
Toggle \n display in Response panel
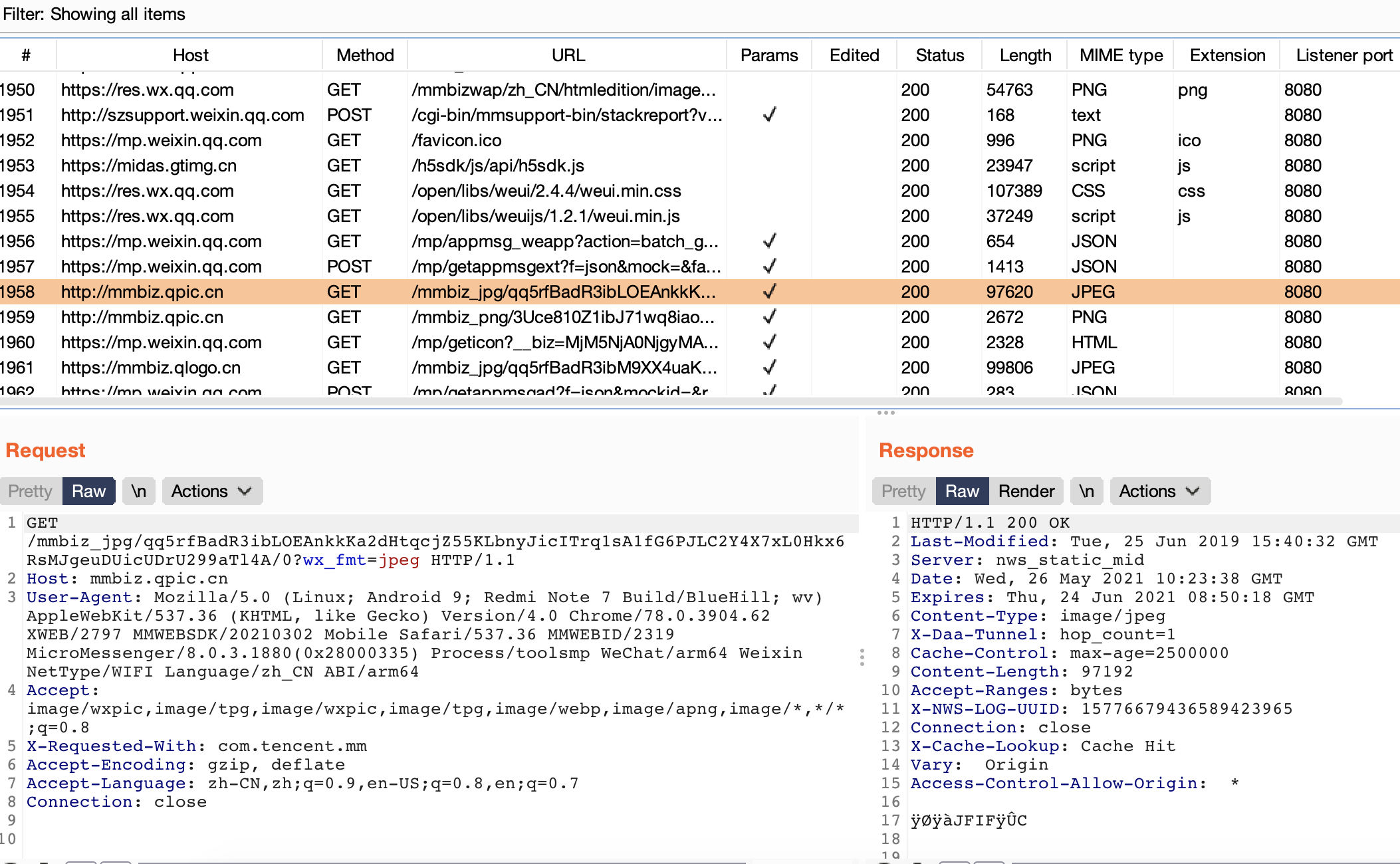[x=1086, y=491]
